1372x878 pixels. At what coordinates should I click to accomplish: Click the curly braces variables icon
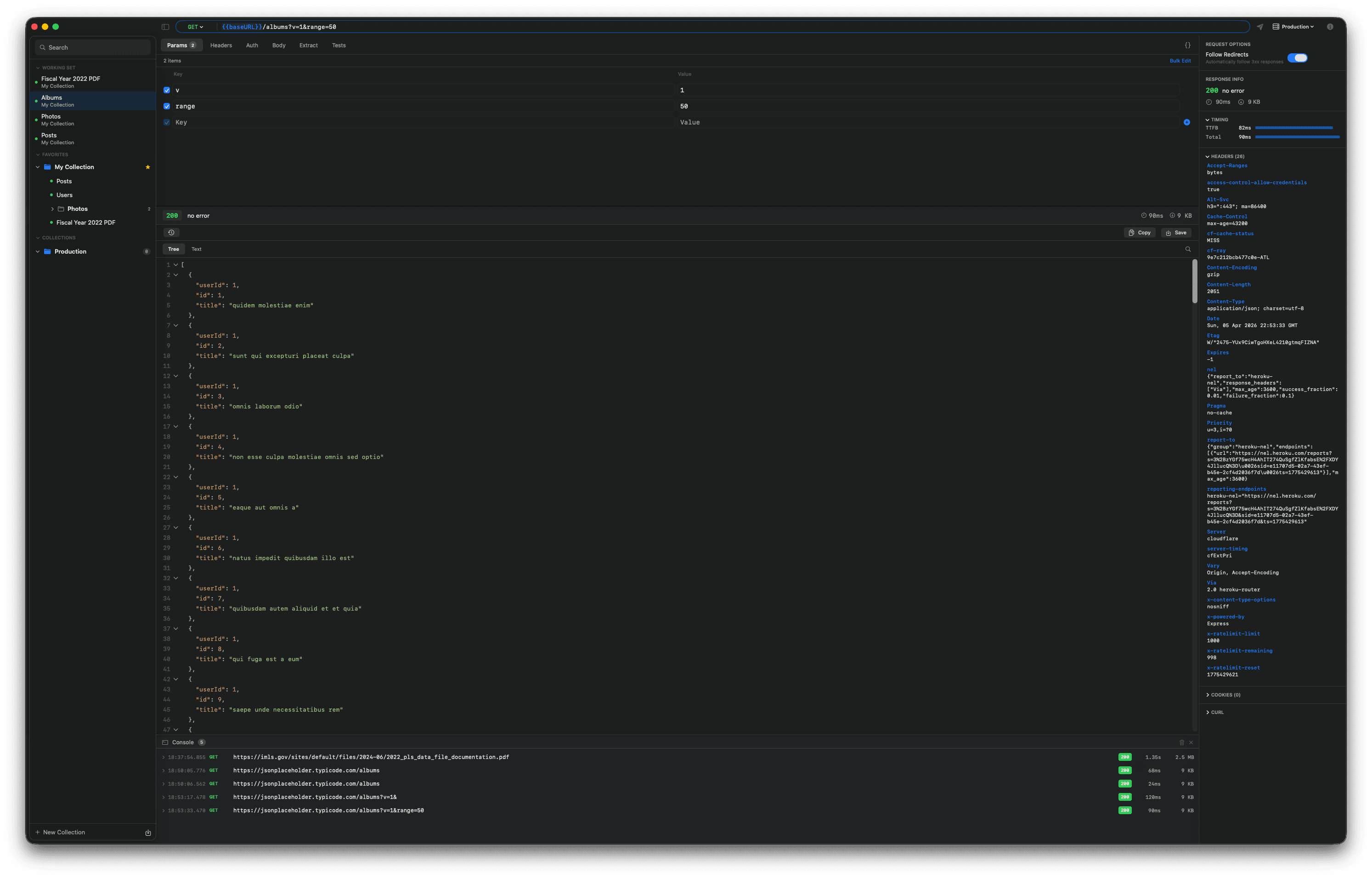click(1188, 45)
